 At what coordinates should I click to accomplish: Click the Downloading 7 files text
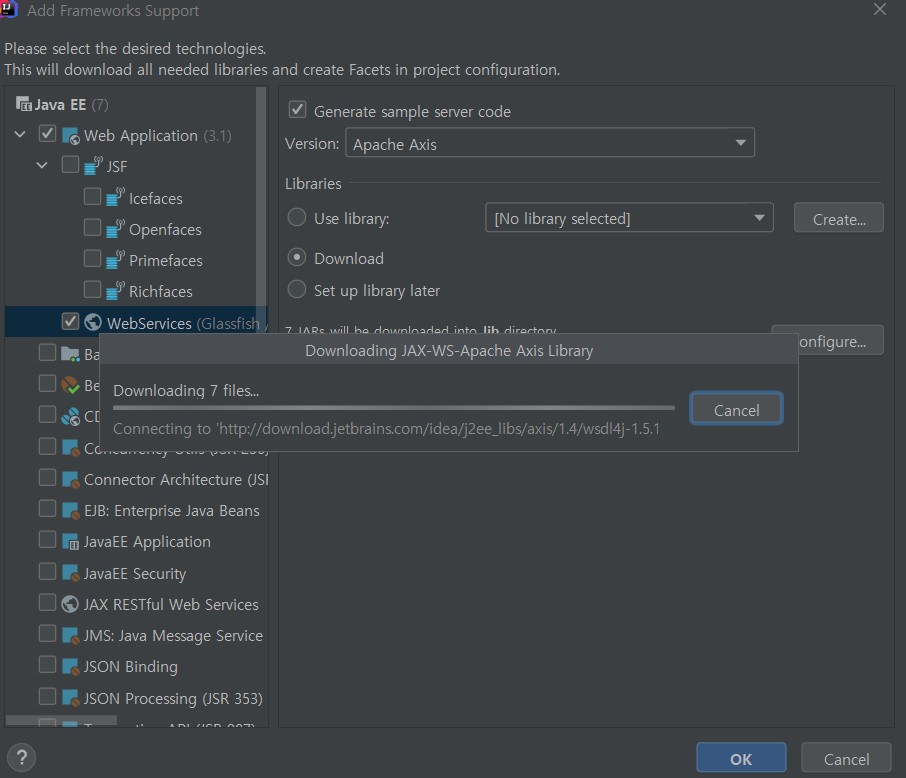point(186,391)
